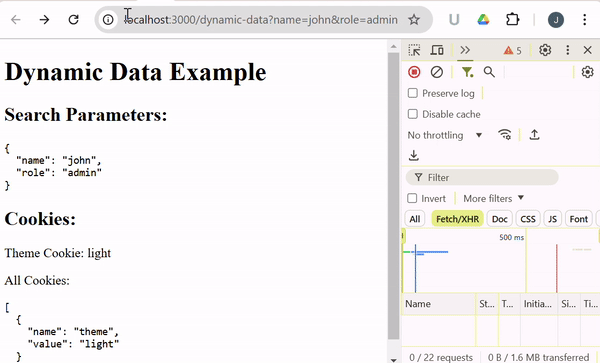Viewport: 600px width, 363px height.
Task: View site information icon in address bar
Action: 108,20
